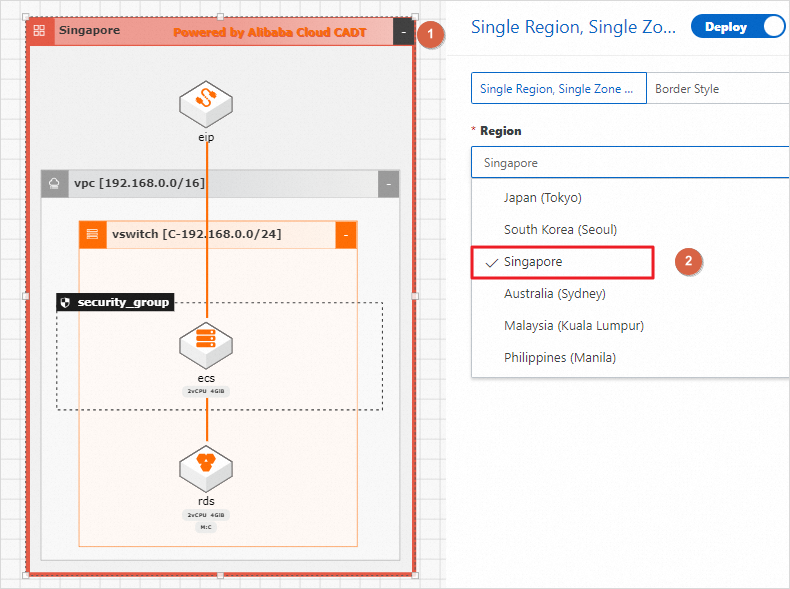Choose Singapore in region list
The height and width of the screenshot is (589, 790).
pyautogui.click(x=562, y=262)
